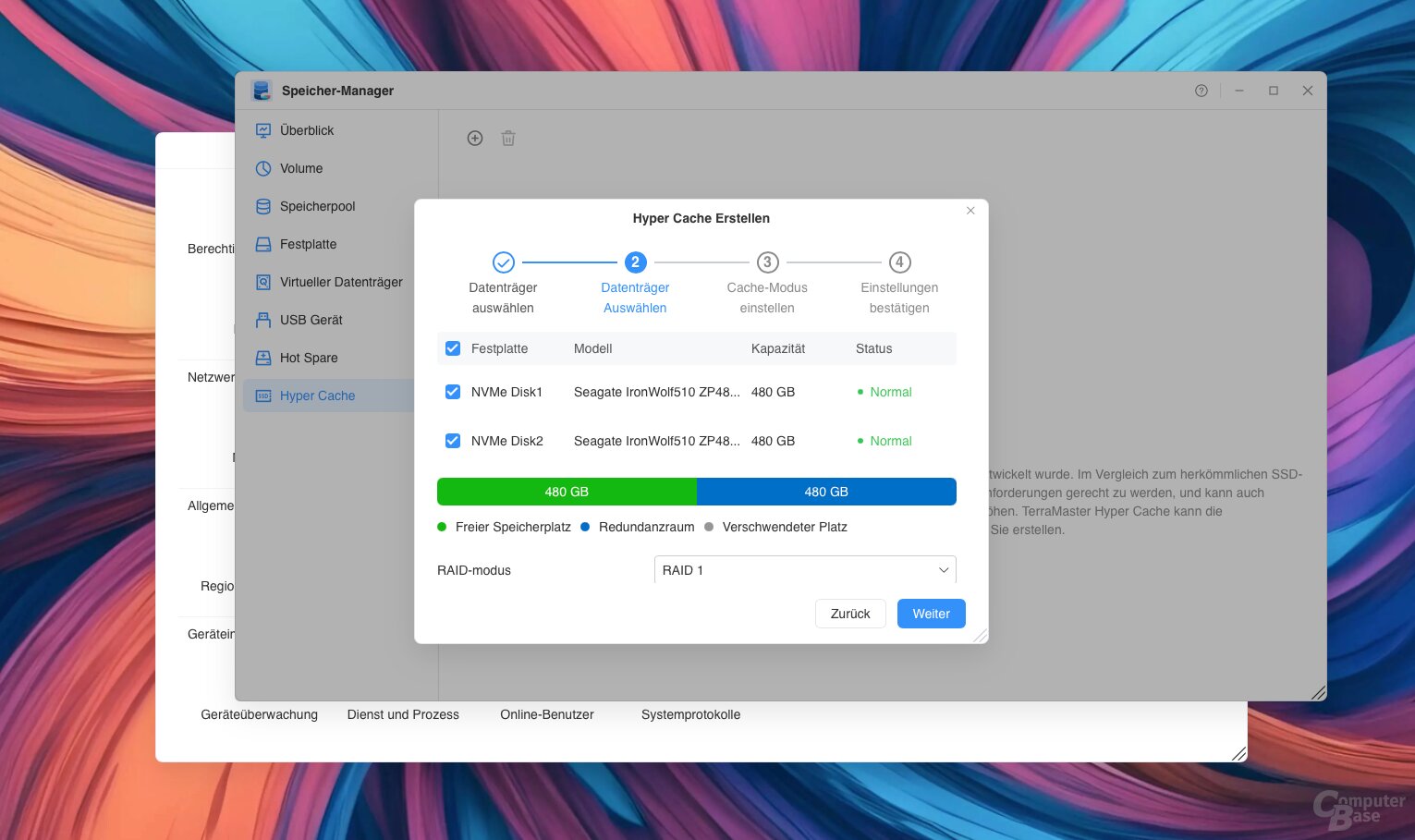Click the Einstellungen bestätigen step label

(899, 298)
